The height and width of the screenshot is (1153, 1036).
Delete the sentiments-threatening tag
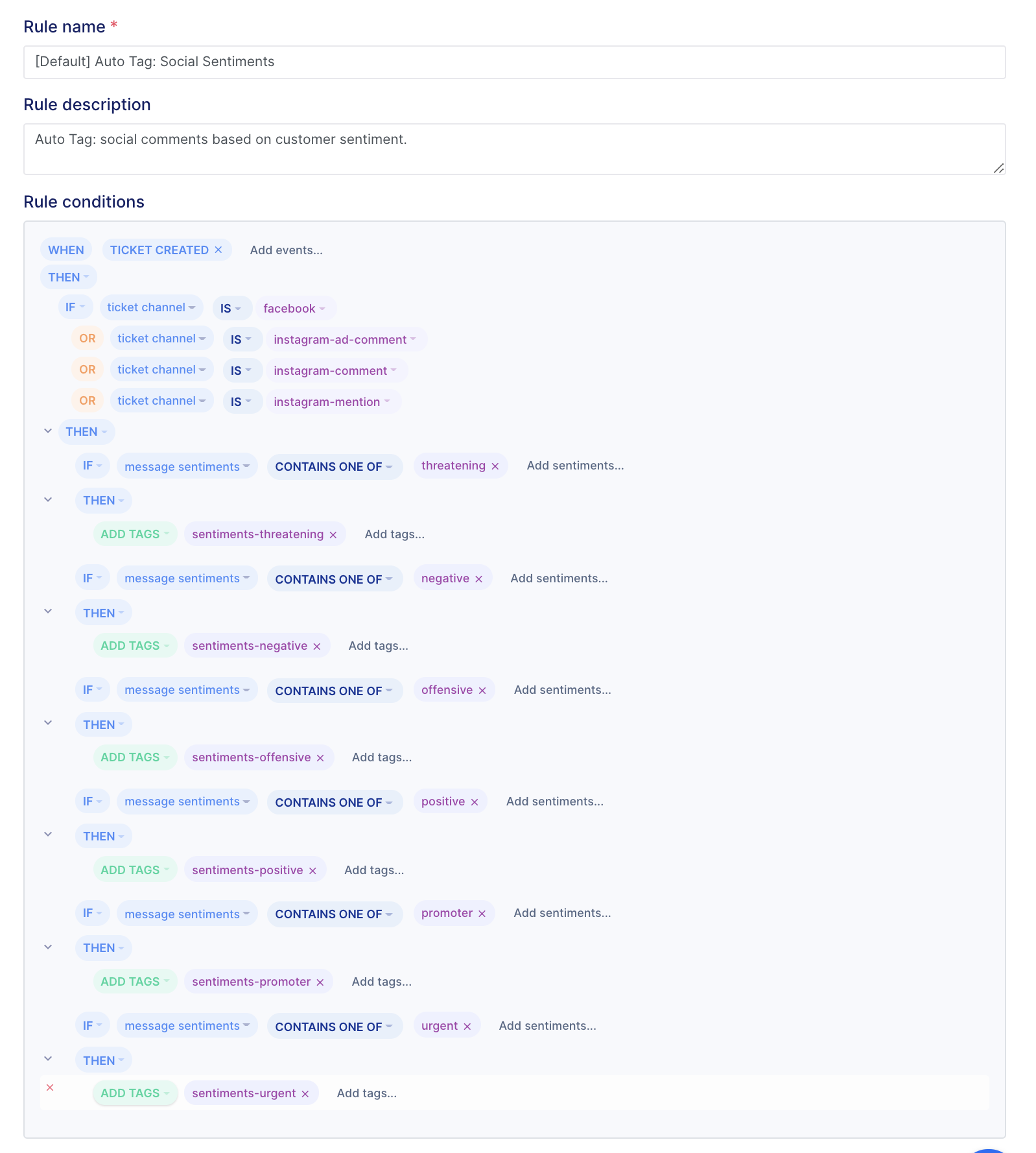[333, 535]
